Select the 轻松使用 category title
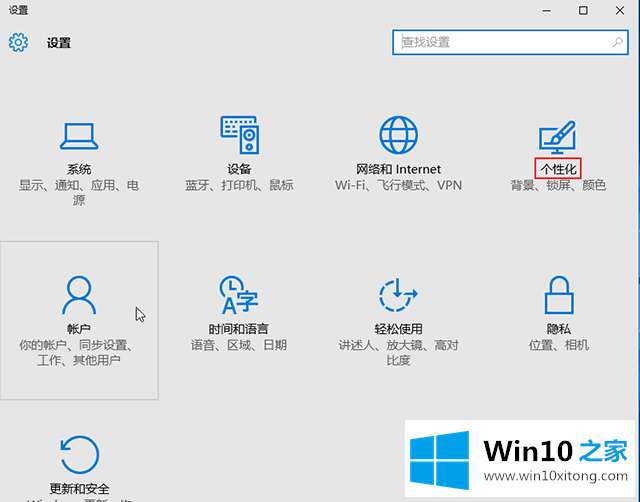 click(x=398, y=329)
